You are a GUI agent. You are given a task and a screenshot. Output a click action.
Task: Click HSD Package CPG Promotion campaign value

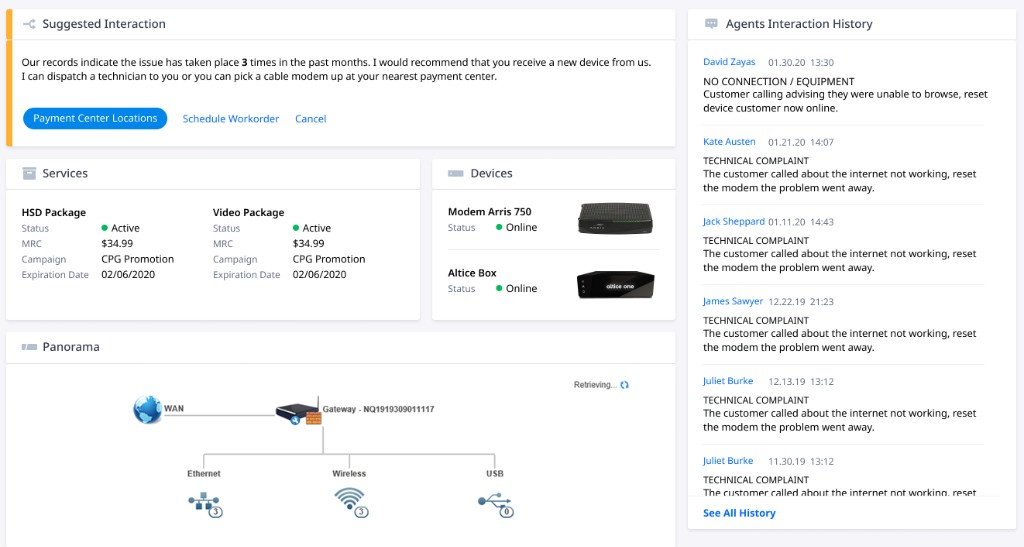click(138, 259)
